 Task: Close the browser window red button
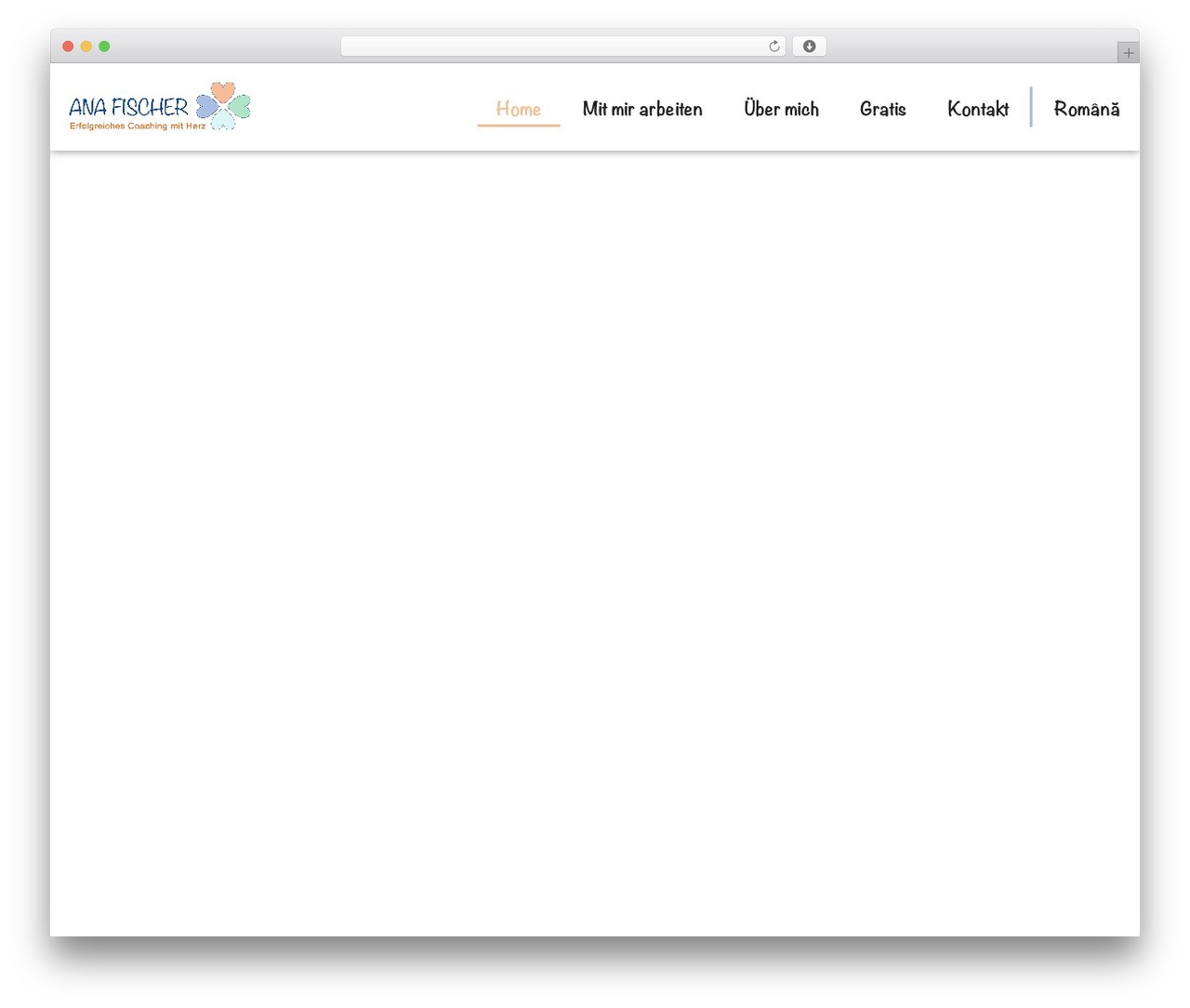(68, 46)
